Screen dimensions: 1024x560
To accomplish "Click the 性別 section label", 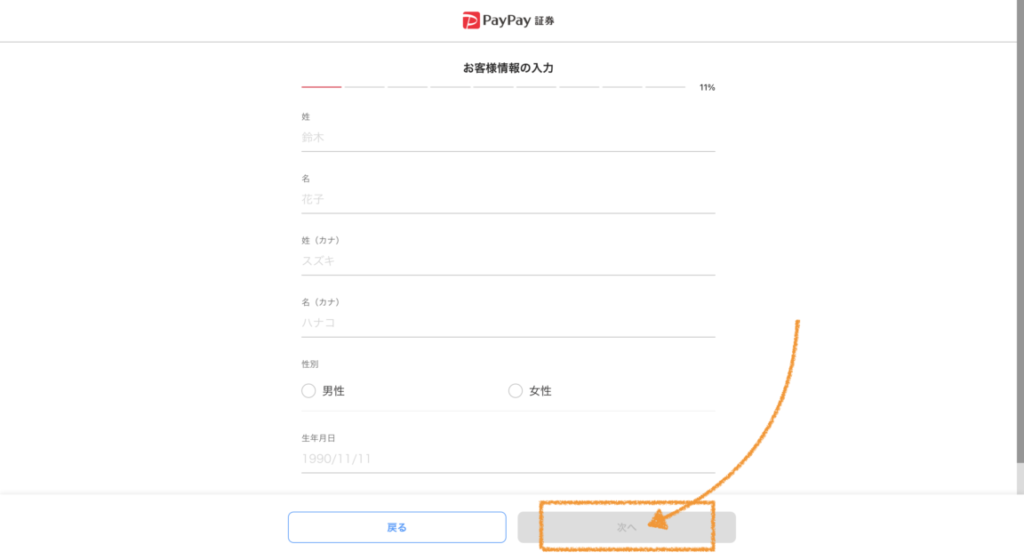I will (x=310, y=364).
